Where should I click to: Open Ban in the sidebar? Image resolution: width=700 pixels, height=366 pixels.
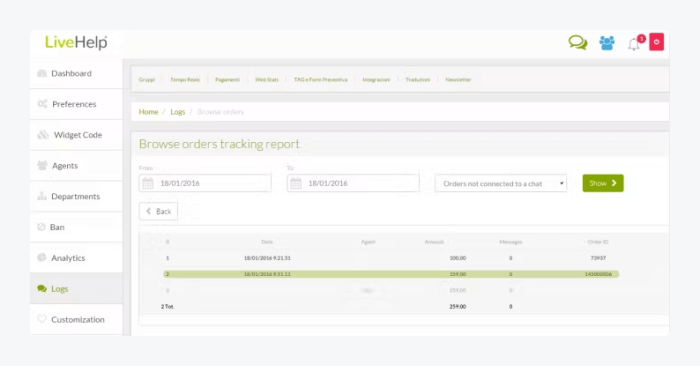[76, 227]
